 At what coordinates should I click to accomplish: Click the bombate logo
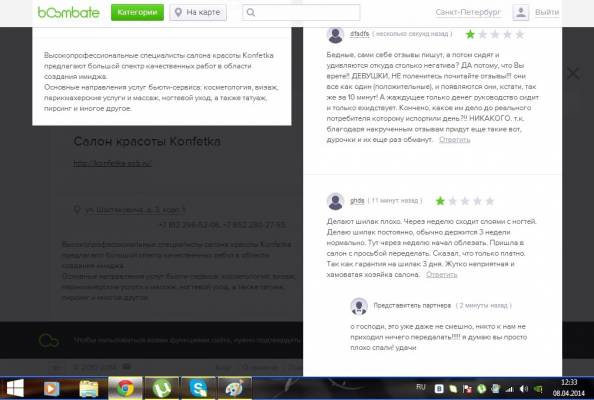[69, 12]
